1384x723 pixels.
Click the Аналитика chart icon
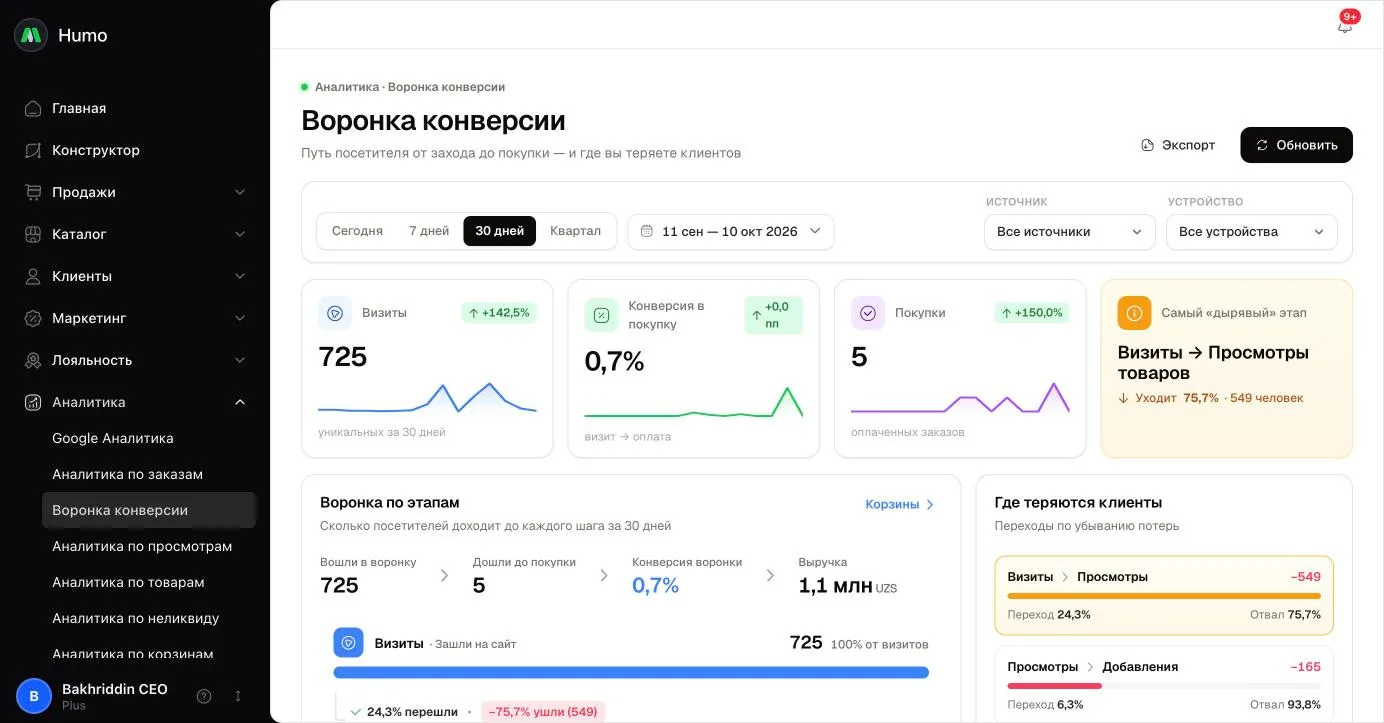tap(33, 402)
